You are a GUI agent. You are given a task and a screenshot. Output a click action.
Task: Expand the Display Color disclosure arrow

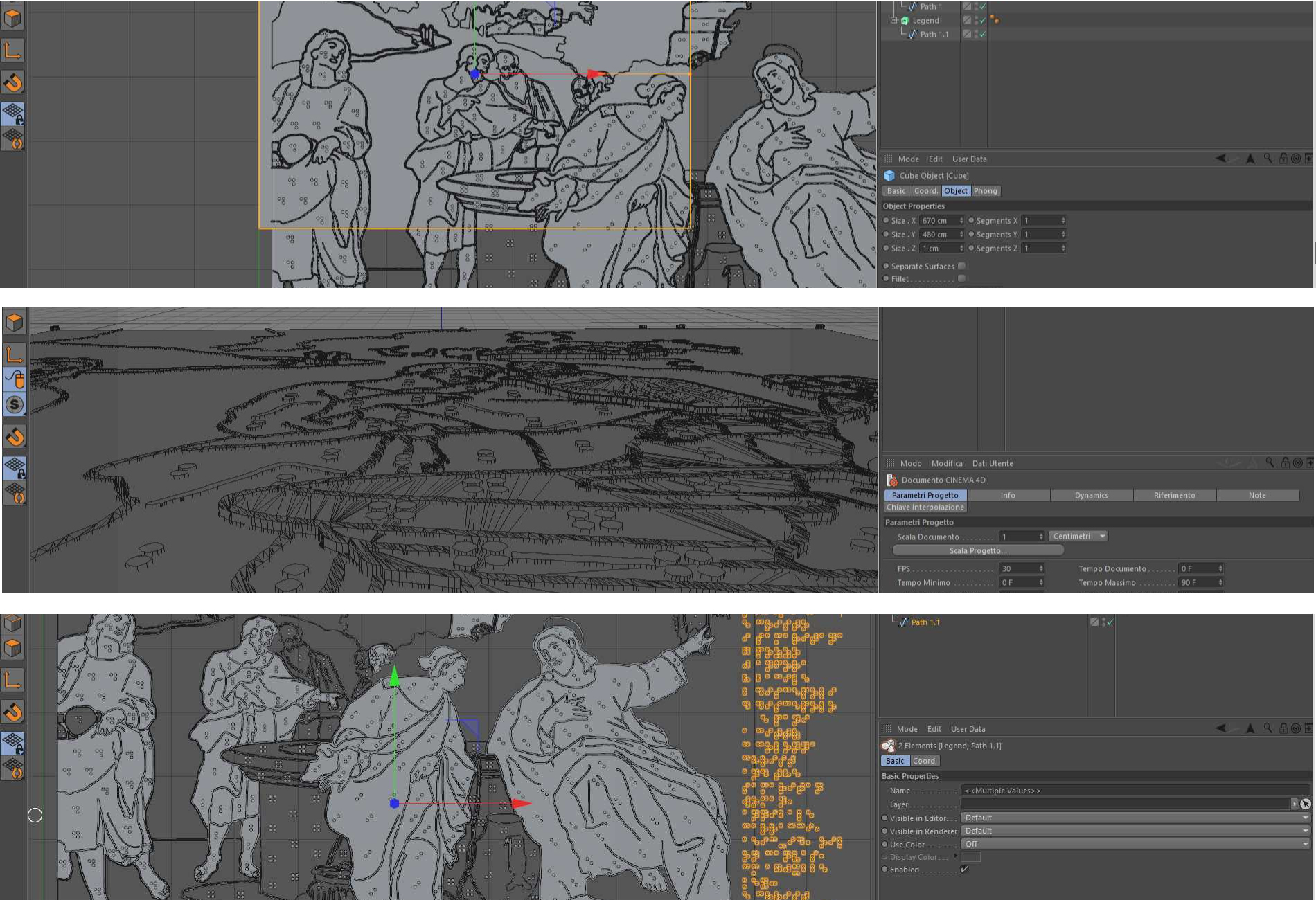point(956,856)
